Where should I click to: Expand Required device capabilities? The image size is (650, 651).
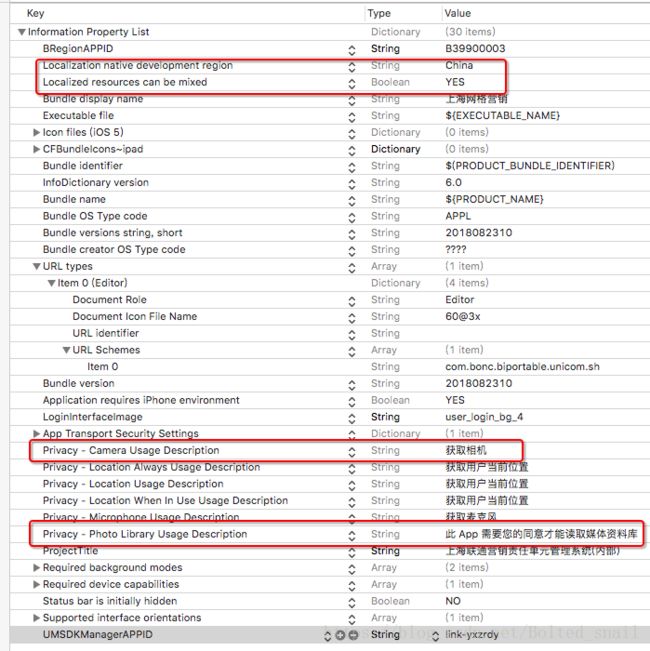pyautogui.click(x=37, y=584)
